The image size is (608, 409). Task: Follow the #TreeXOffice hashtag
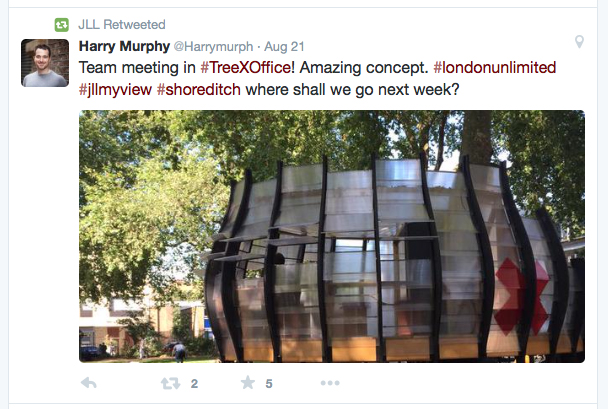(x=245, y=68)
